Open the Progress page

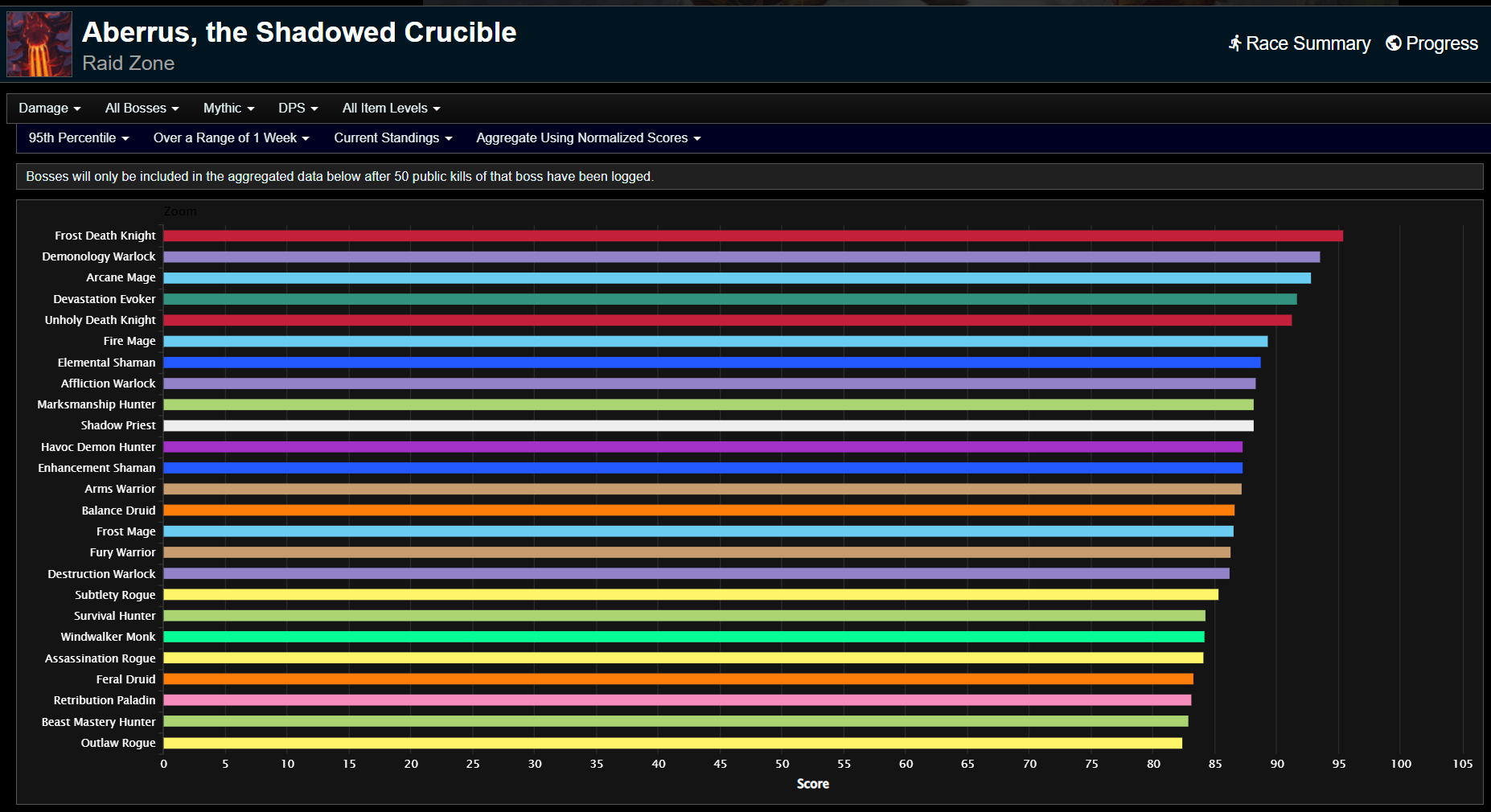click(1431, 43)
